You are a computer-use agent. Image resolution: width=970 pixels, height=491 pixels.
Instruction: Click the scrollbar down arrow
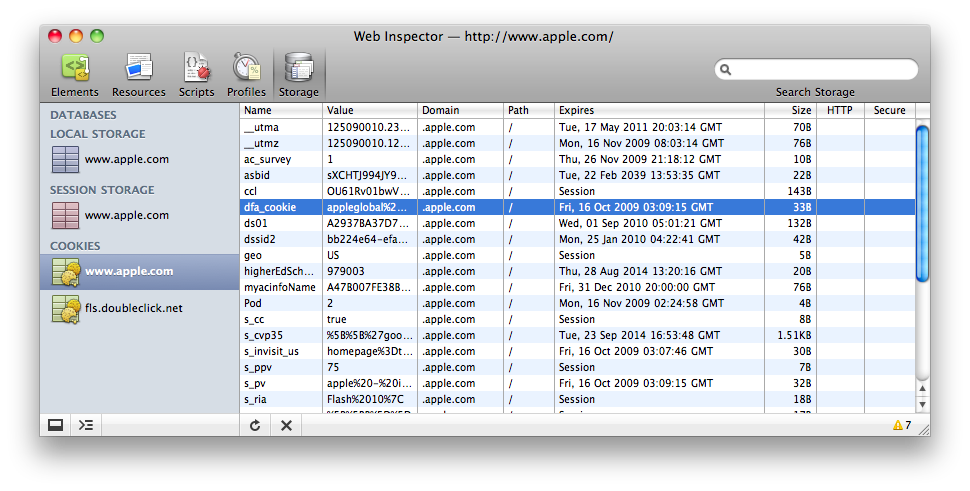[922, 404]
